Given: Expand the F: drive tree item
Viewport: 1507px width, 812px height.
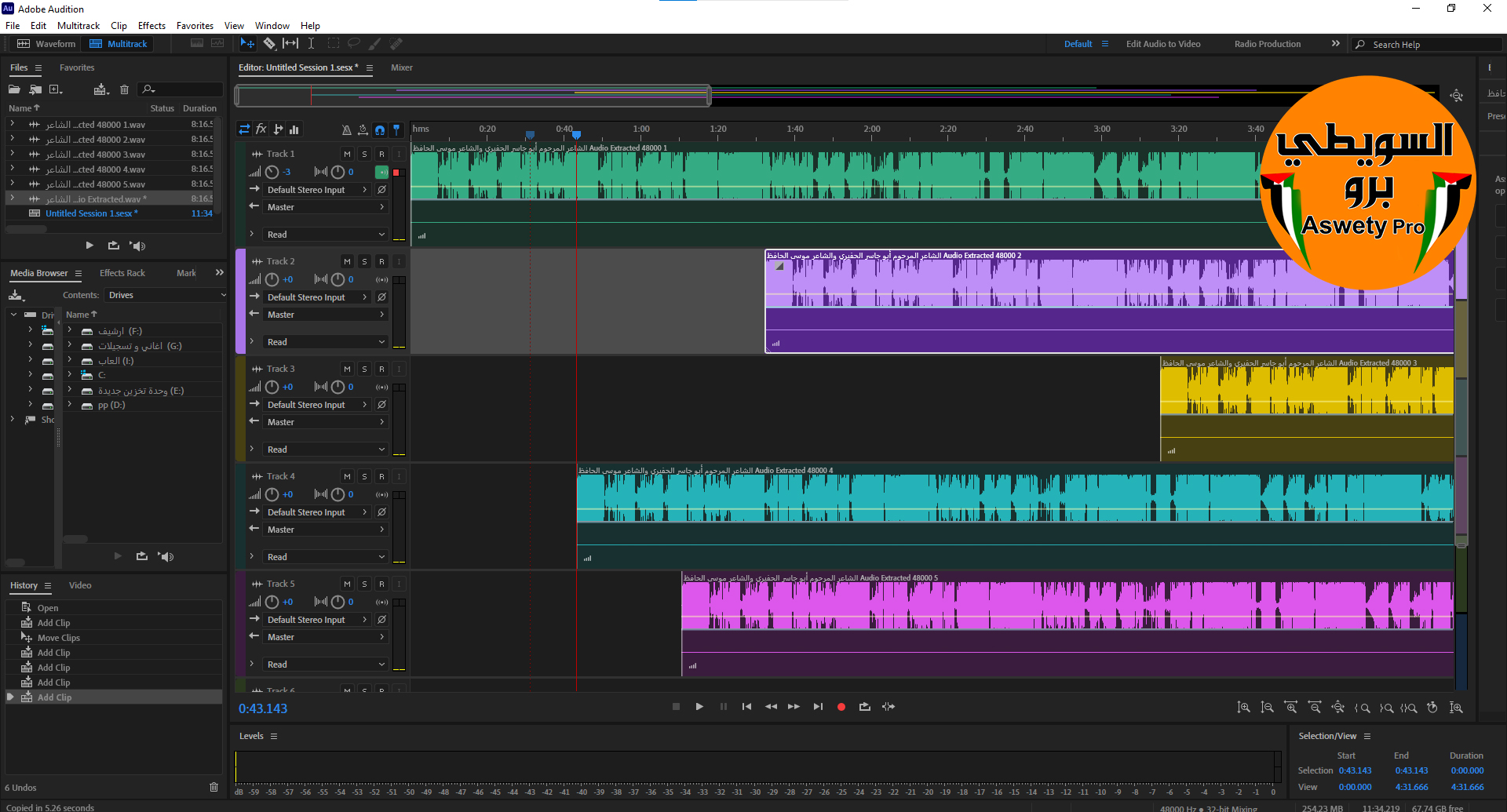Looking at the screenshot, I should 70,330.
